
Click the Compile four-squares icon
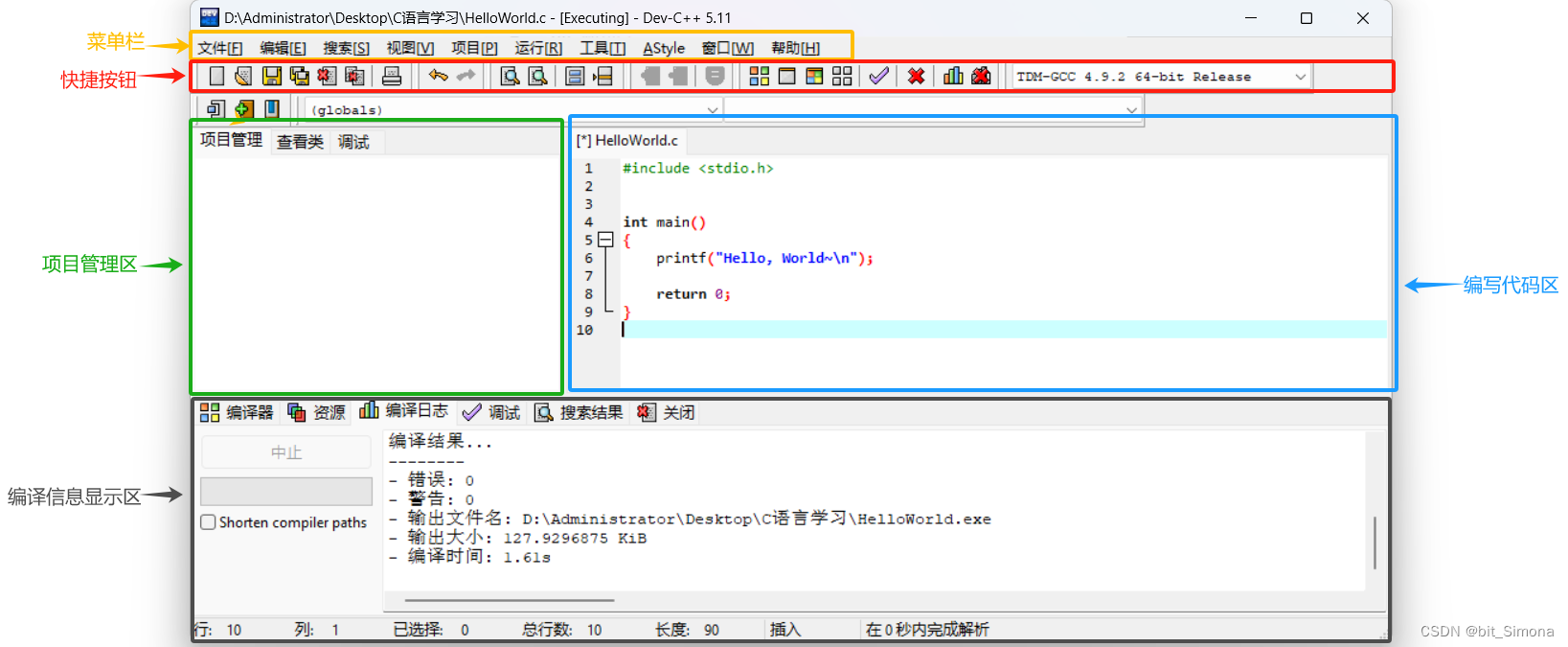[x=760, y=76]
